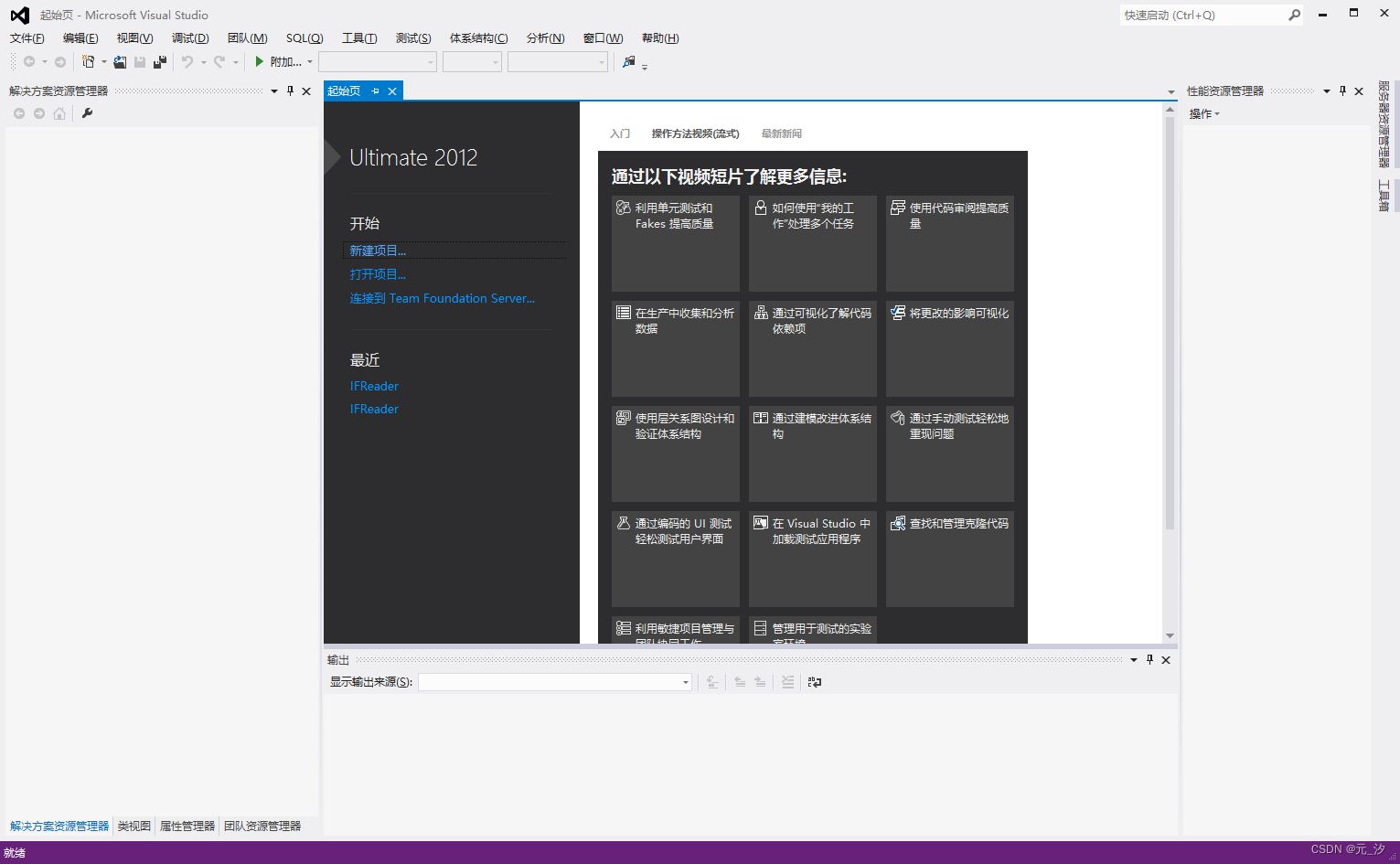Open the 体系结构(C) menu
This screenshot has width=1400, height=864.
(x=478, y=37)
